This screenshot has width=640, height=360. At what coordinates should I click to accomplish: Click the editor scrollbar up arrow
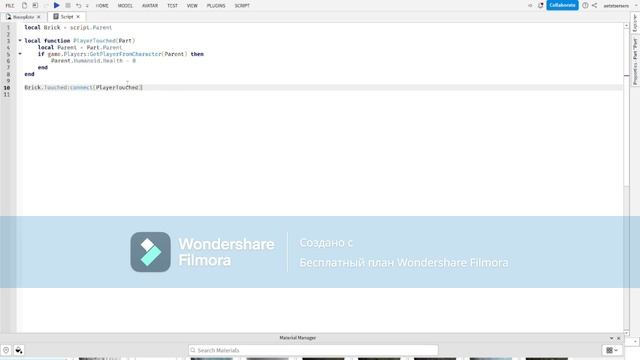pos(627,26)
